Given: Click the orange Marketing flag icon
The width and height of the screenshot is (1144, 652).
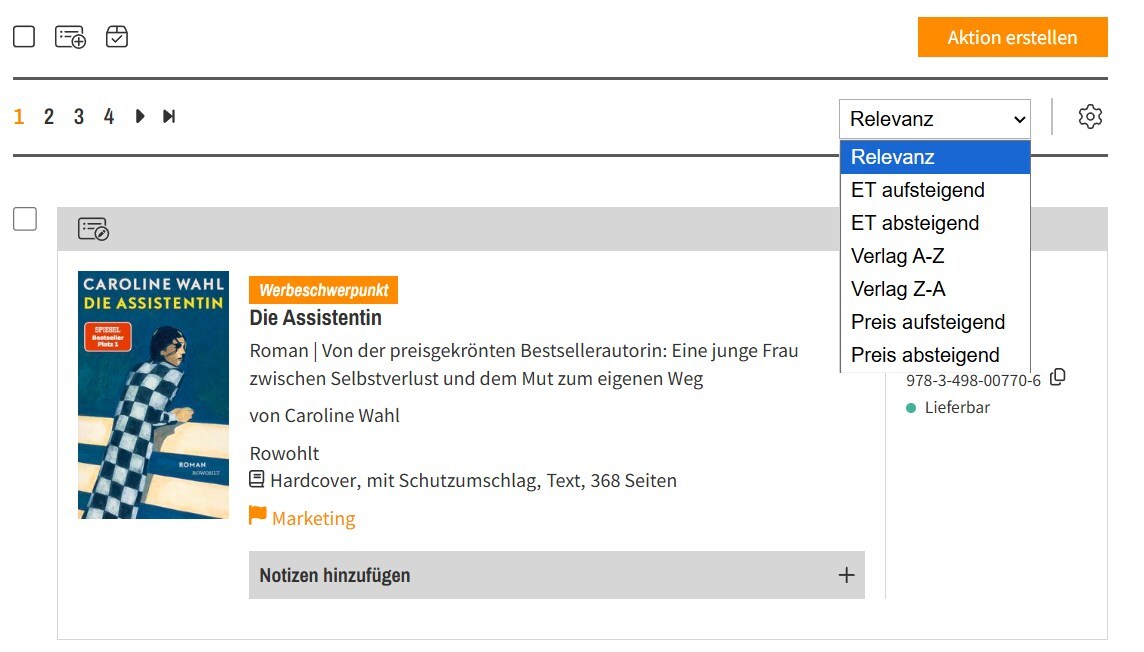Looking at the screenshot, I should pos(258,516).
